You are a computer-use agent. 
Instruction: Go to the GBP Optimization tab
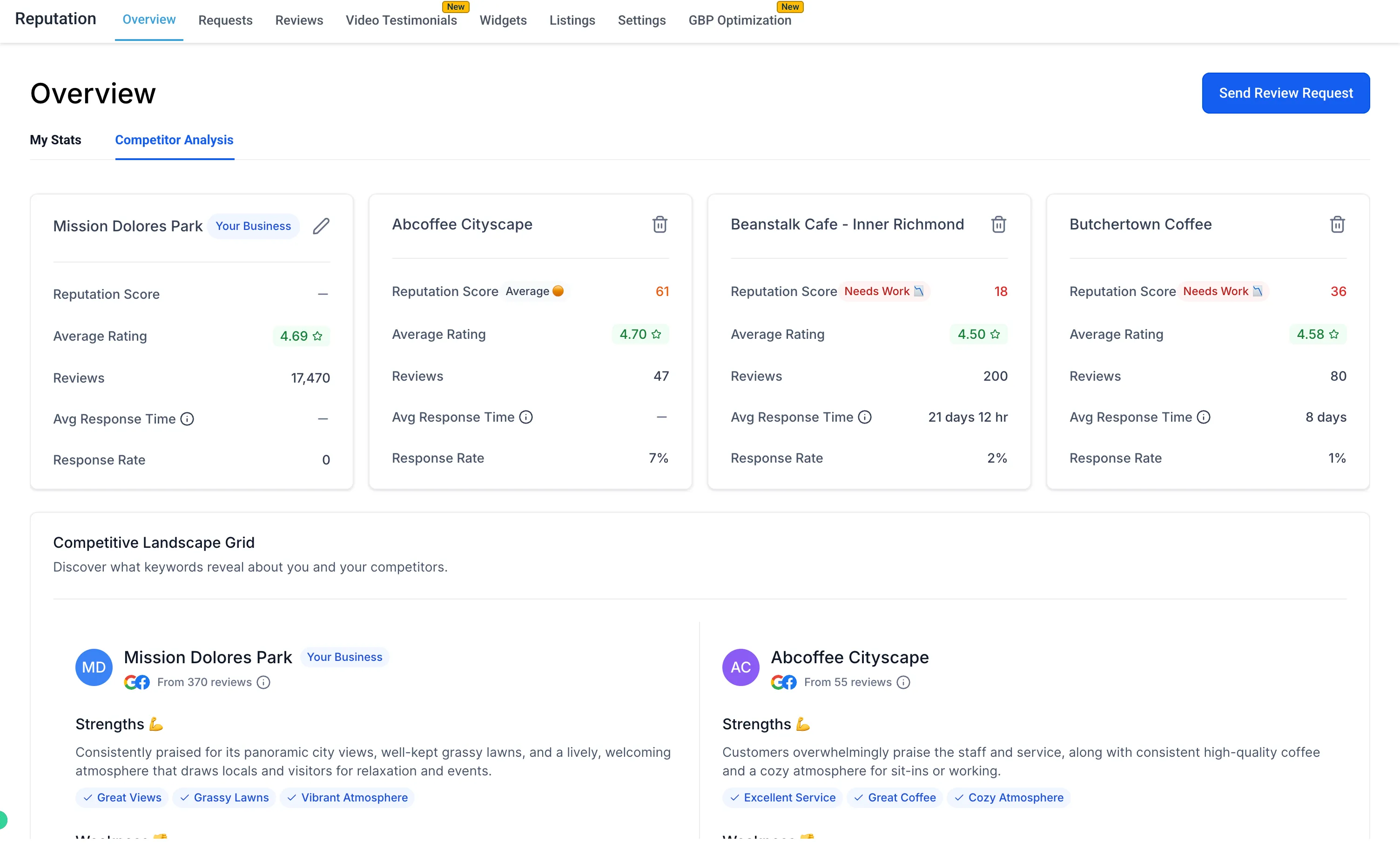coord(739,20)
